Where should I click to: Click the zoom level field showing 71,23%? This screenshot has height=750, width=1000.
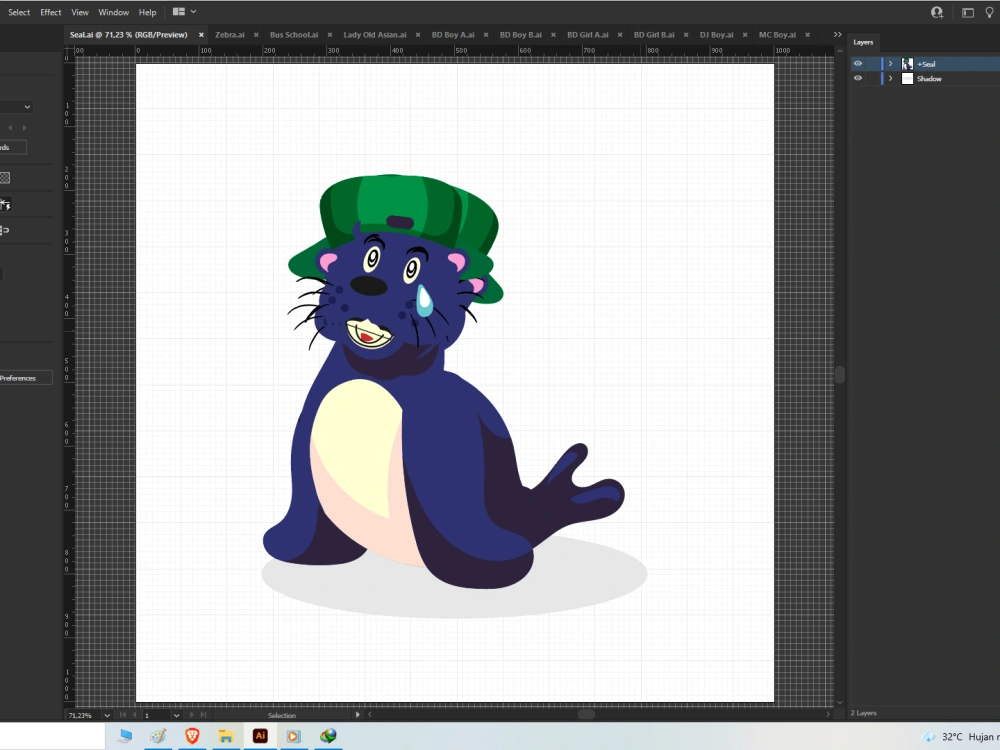pyautogui.click(x=83, y=716)
